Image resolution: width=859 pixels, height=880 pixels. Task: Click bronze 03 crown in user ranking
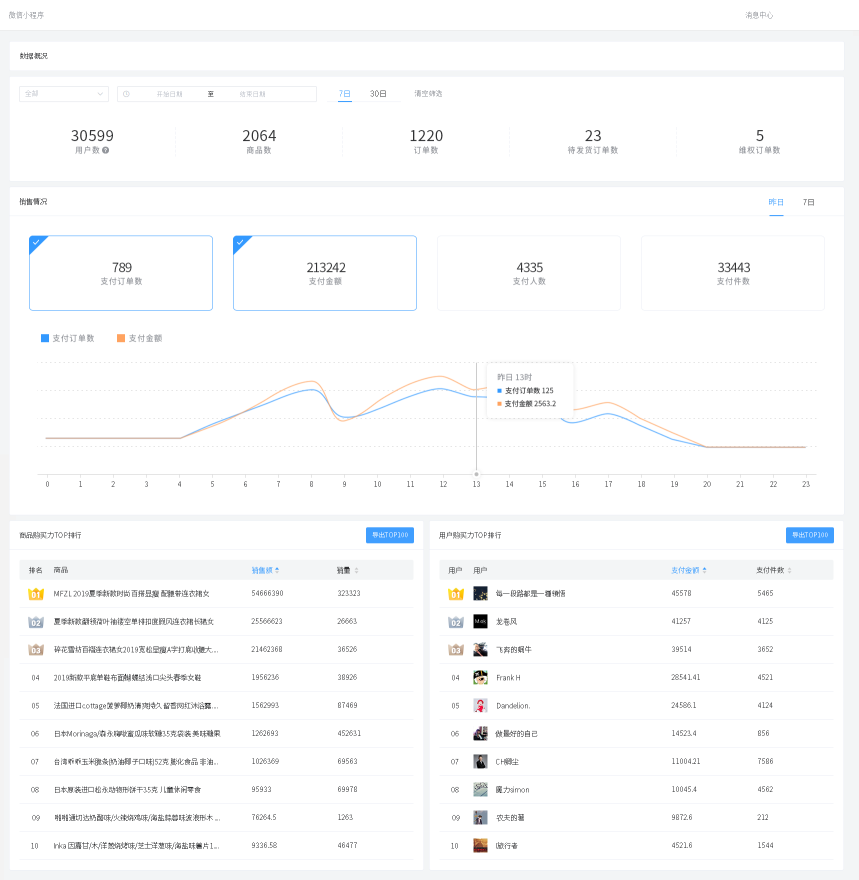coord(456,650)
